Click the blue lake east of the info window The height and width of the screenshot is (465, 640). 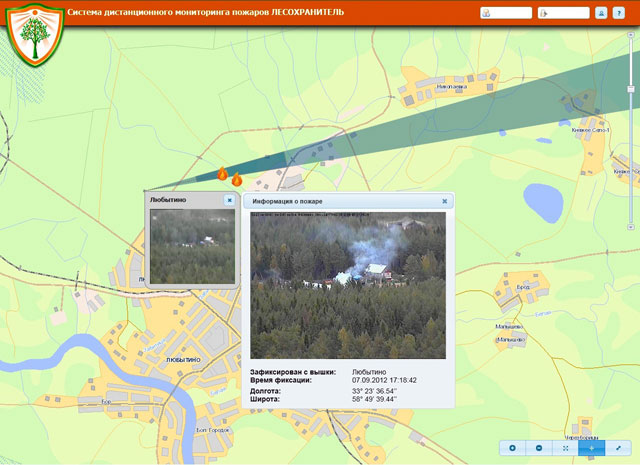coord(543,203)
